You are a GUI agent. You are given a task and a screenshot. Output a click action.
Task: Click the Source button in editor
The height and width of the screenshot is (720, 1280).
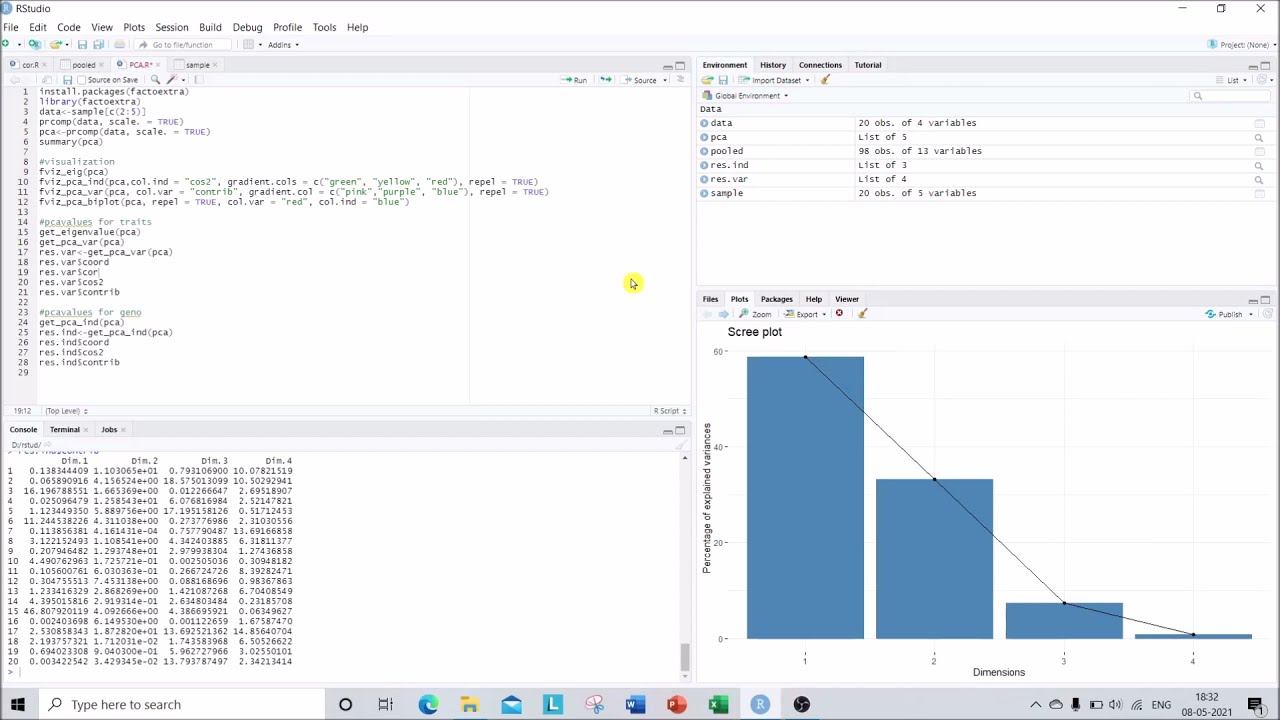pyautogui.click(x=640, y=80)
